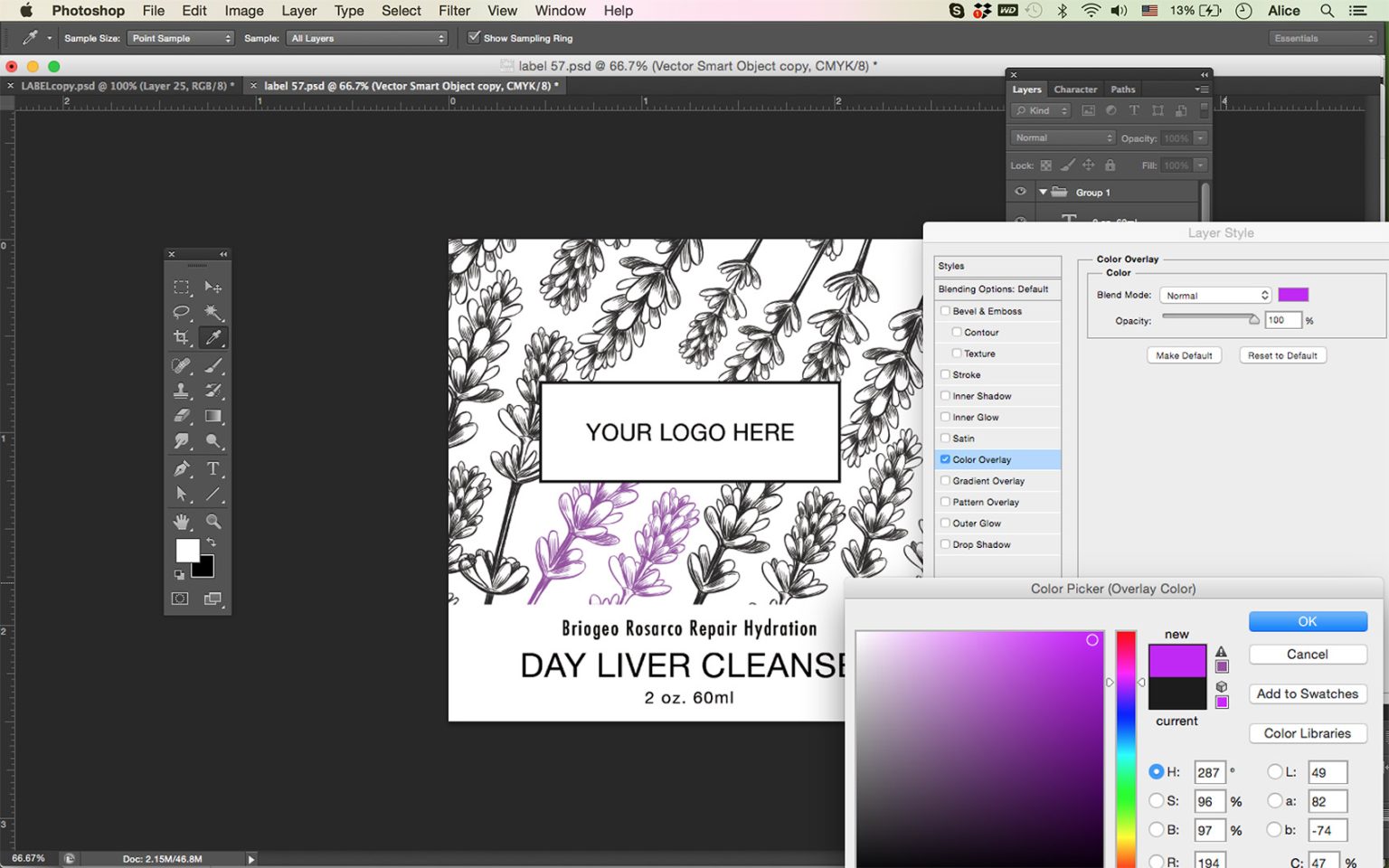This screenshot has height=868, width=1389.
Task: Enable the Drop Shadow checkbox
Action: pyautogui.click(x=946, y=544)
